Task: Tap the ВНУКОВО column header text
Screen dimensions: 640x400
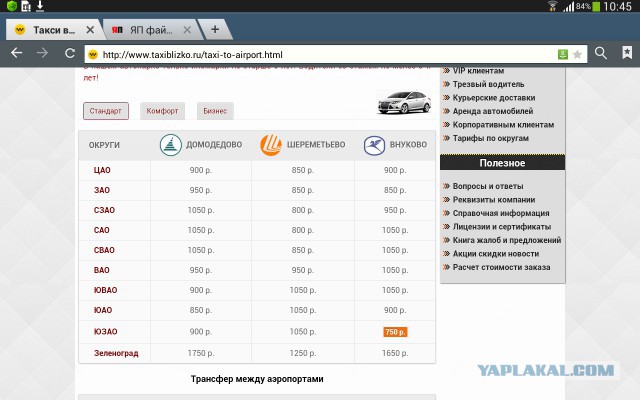Action: point(408,144)
